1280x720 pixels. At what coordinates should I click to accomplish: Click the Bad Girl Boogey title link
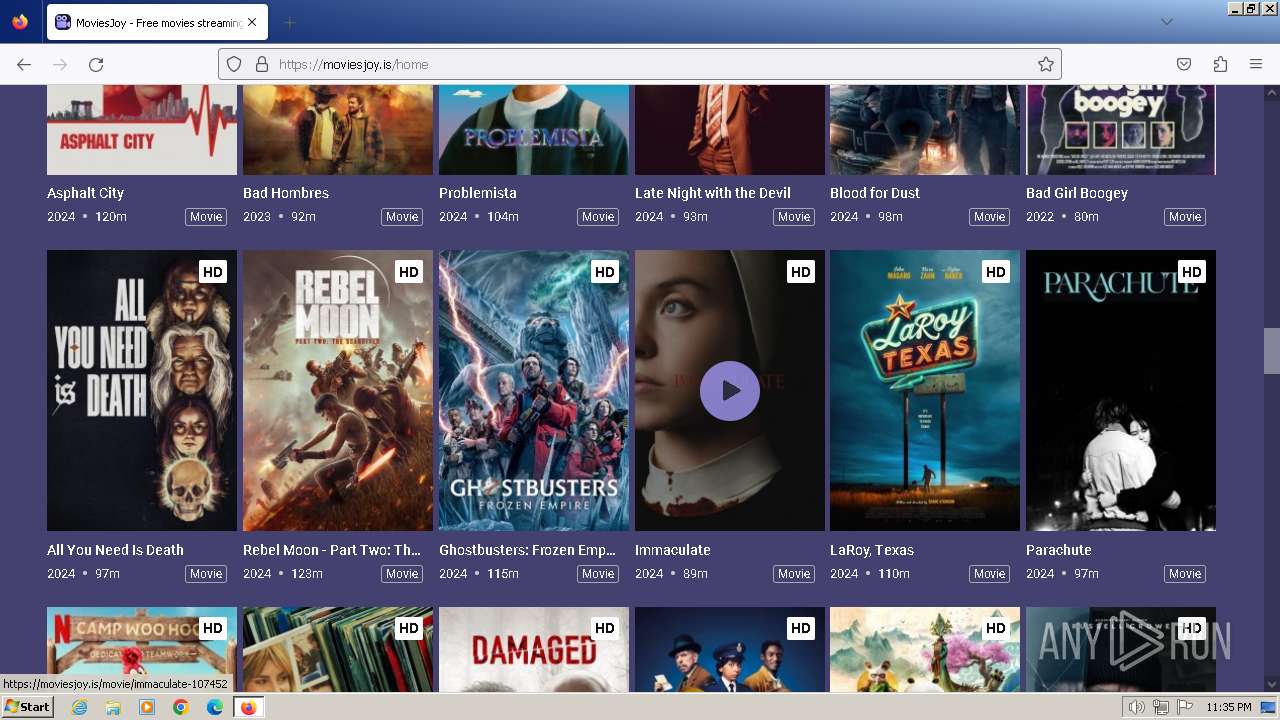[x=1077, y=193]
